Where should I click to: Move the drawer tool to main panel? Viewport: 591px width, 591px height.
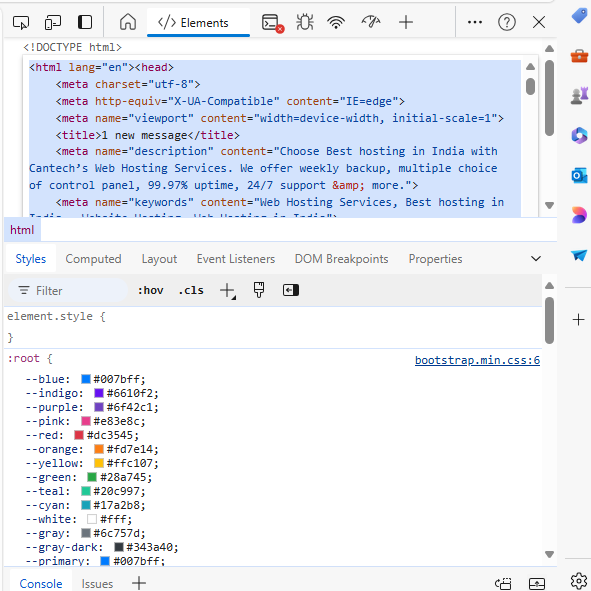coord(504,583)
